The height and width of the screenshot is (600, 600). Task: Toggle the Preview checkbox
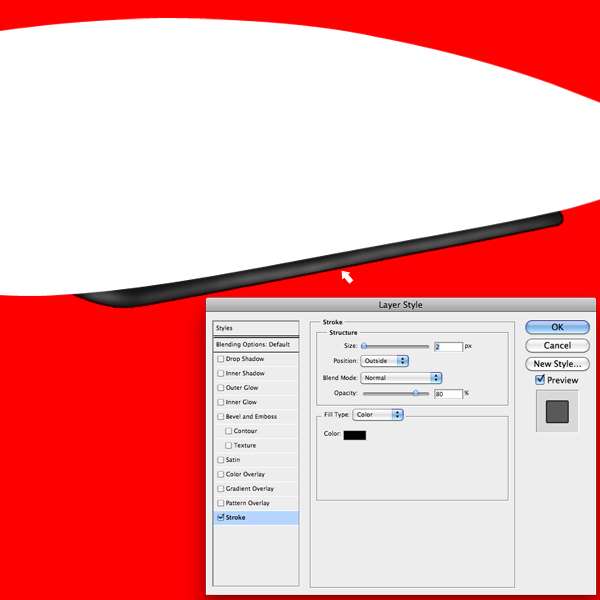pyautogui.click(x=540, y=380)
